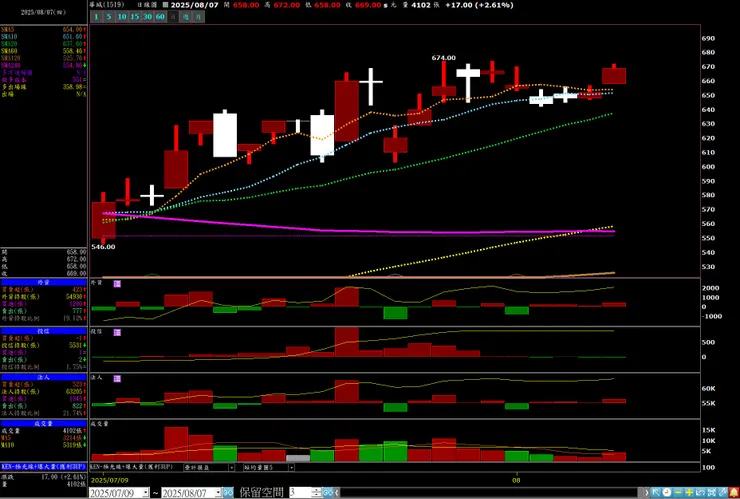Image resolution: width=740 pixels, height=499 pixels.
Task: Click the 08 month axis marker
Action: point(517,480)
